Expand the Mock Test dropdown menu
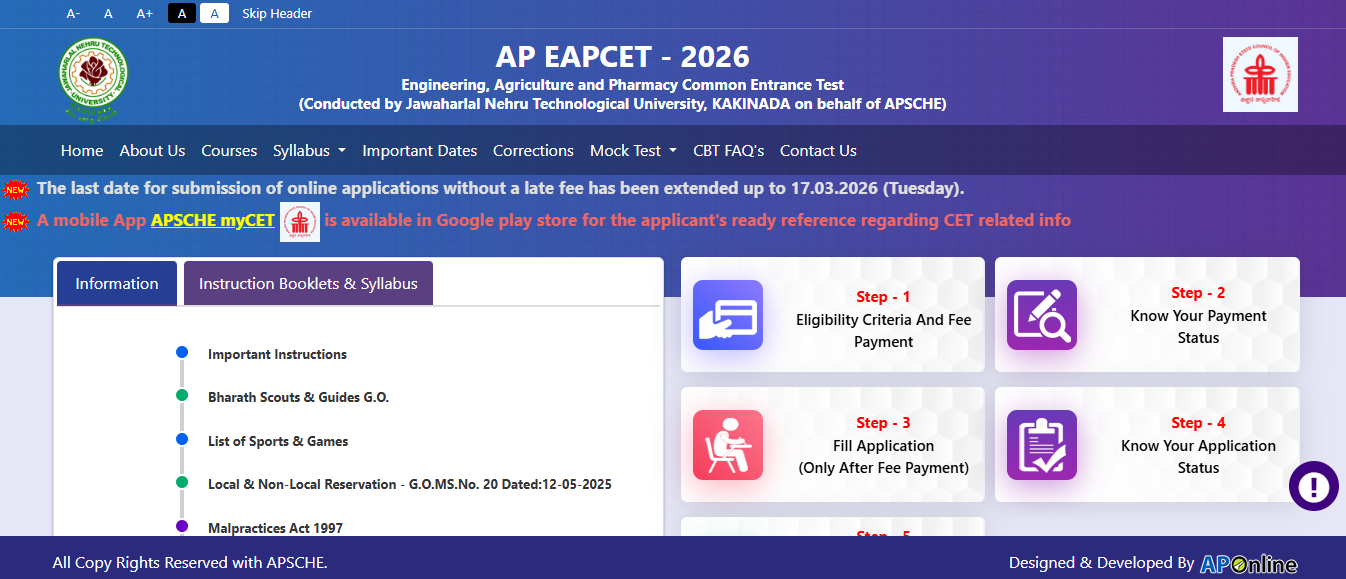Viewport: 1346px width, 579px height. [633, 151]
